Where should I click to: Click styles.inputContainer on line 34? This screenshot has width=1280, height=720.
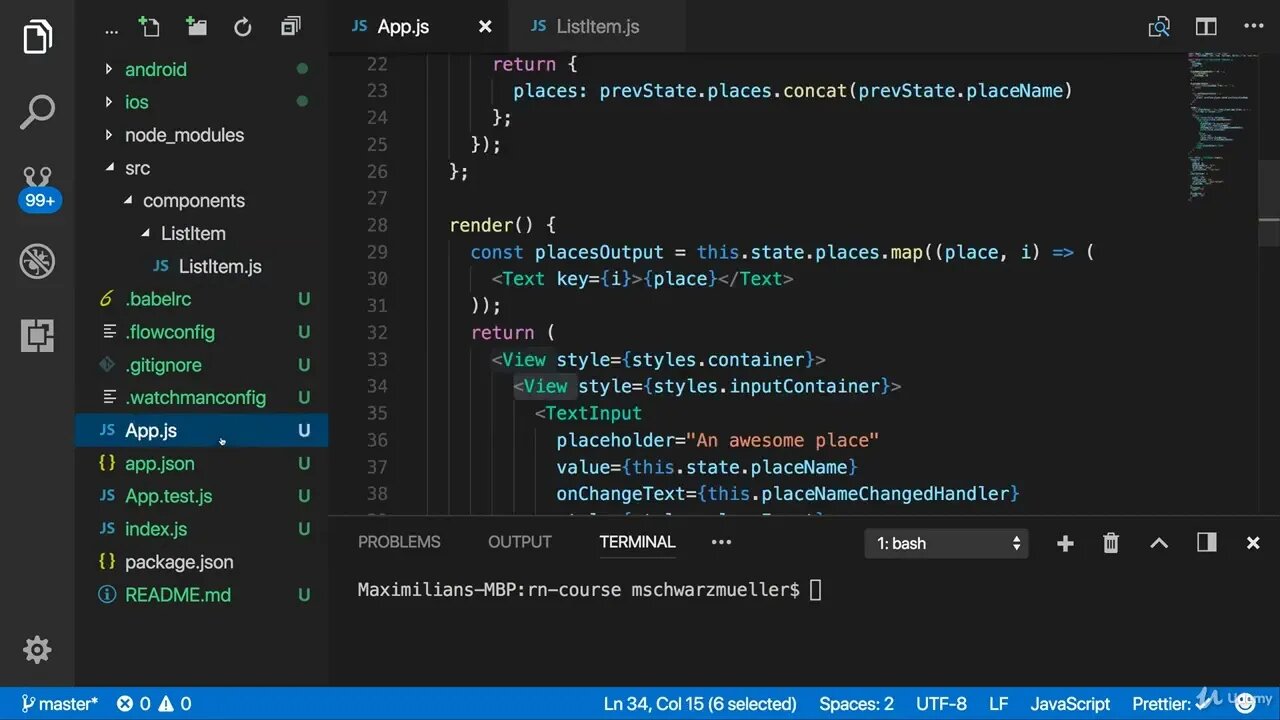tap(765, 386)
